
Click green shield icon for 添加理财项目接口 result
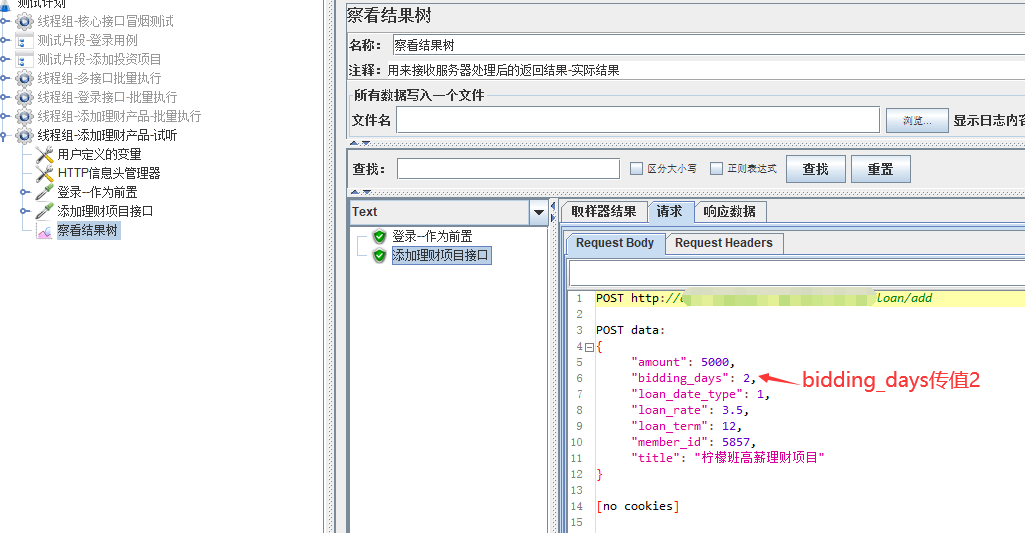(x=379, y=256)
